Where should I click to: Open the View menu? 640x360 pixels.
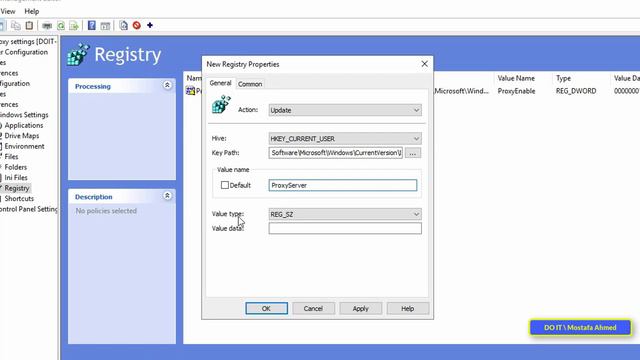[8, 11]
